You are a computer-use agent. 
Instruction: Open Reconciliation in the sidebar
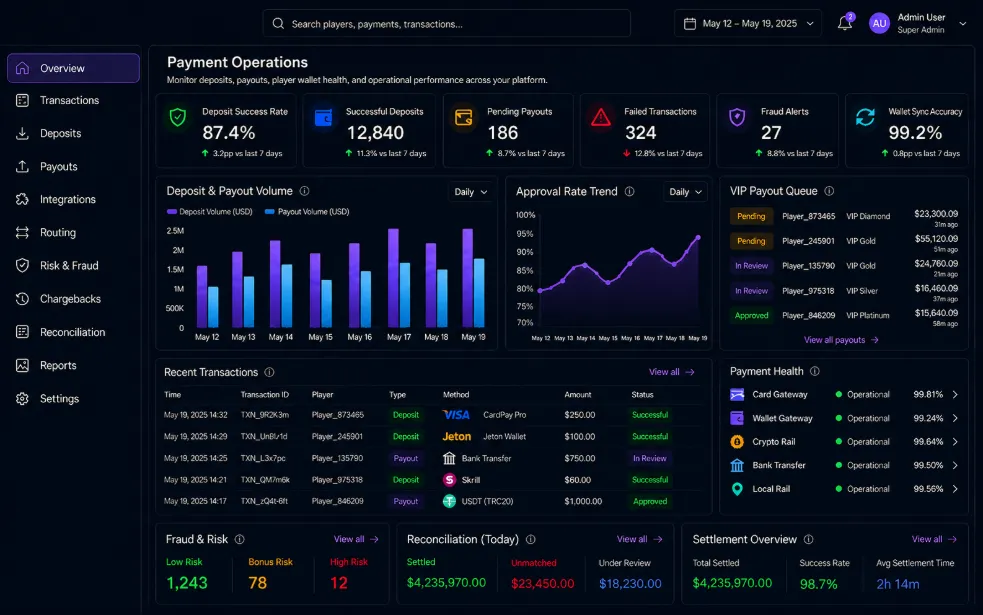pyautogui.click(x=73, y=332)
